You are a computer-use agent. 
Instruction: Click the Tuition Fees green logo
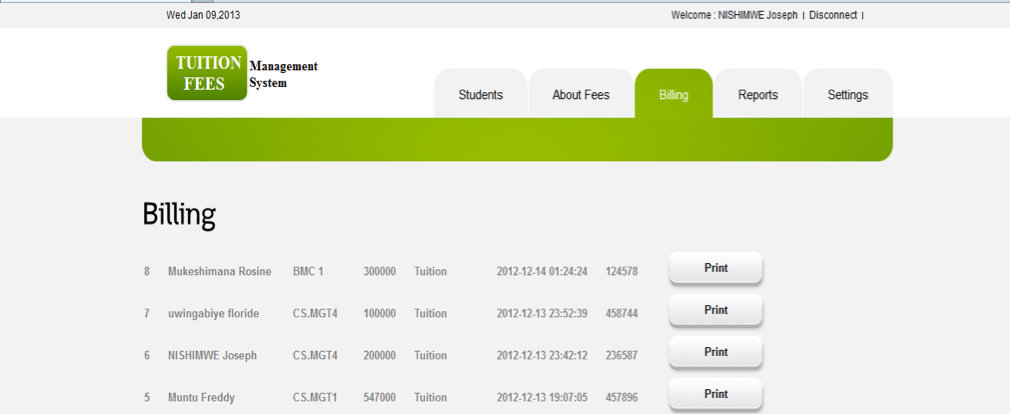click(207, 73)
